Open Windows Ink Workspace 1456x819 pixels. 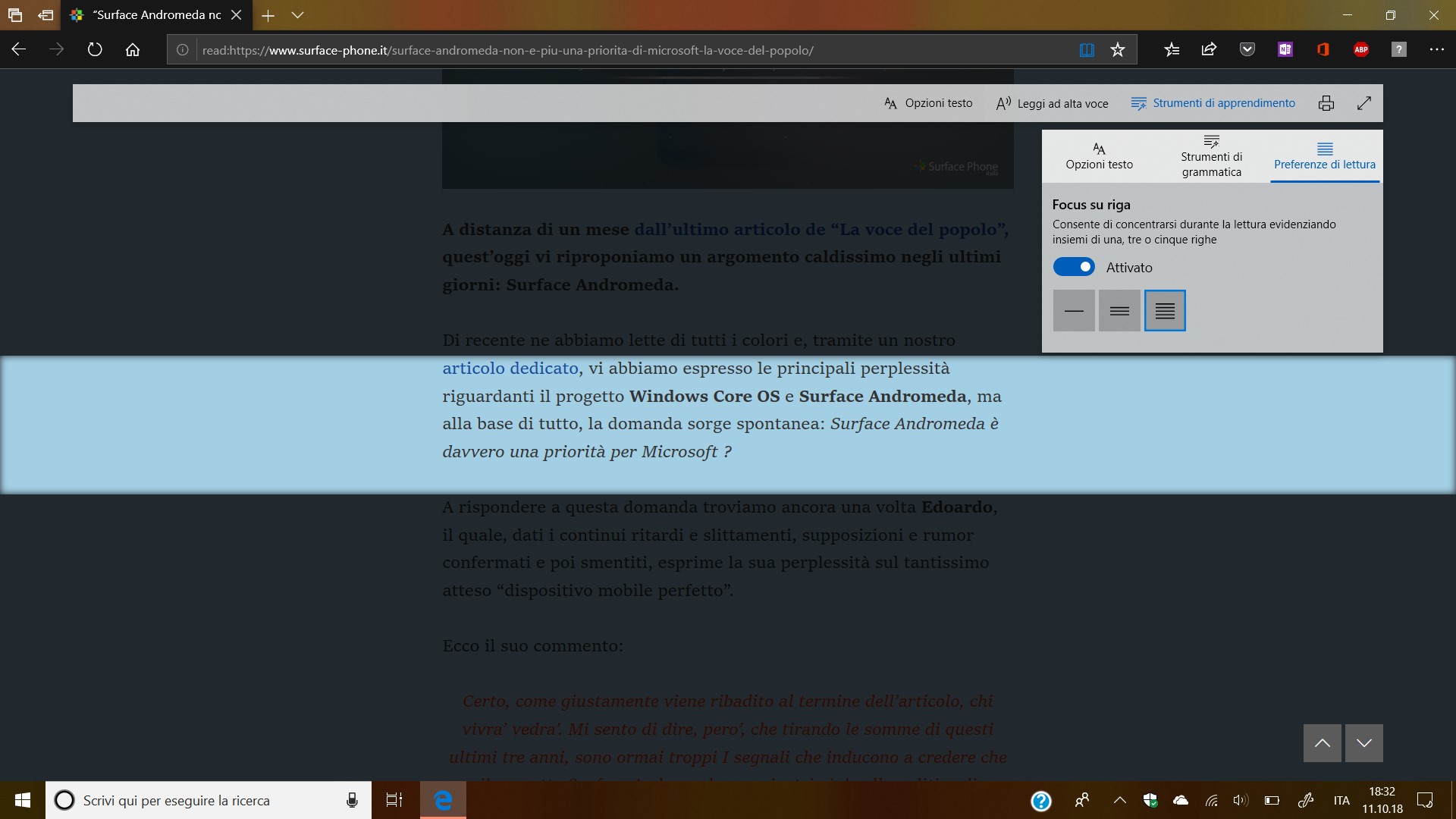[x=1306, y=800]
